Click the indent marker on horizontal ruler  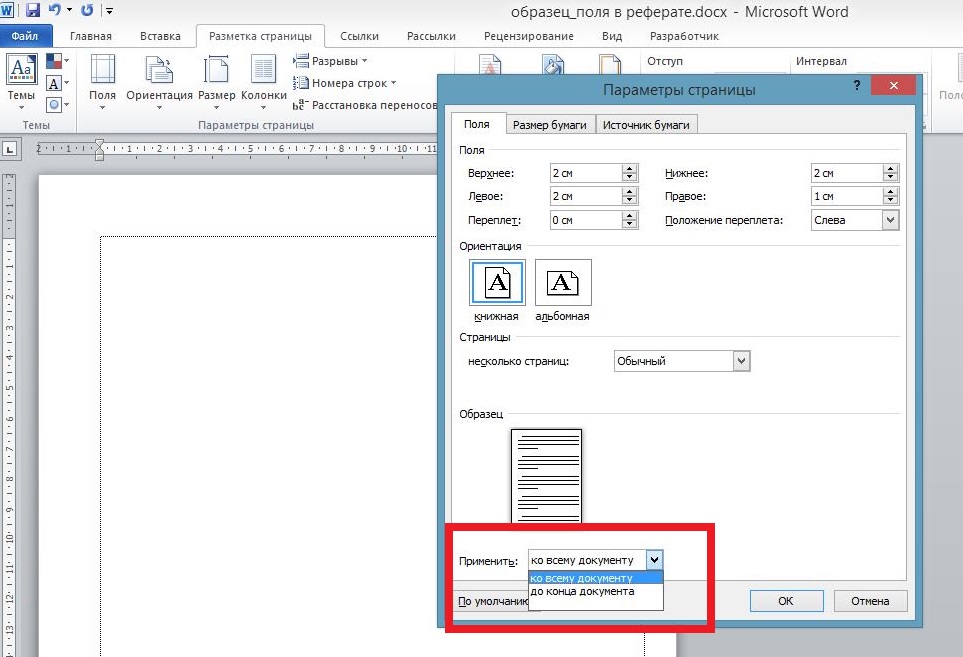tap(99, 149)
